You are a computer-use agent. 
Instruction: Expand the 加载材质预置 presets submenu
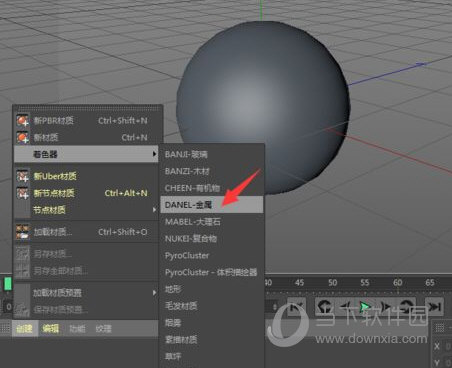tap(86, 293)
